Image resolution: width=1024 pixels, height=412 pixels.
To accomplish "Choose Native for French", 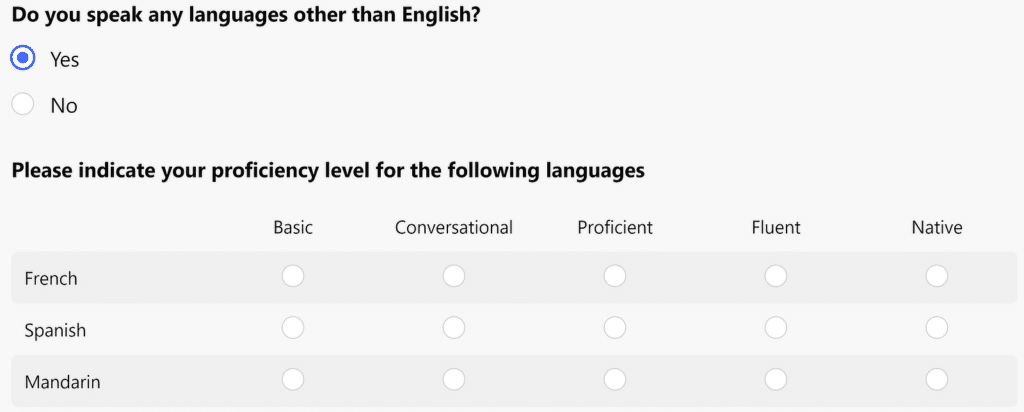I will 936,276.
